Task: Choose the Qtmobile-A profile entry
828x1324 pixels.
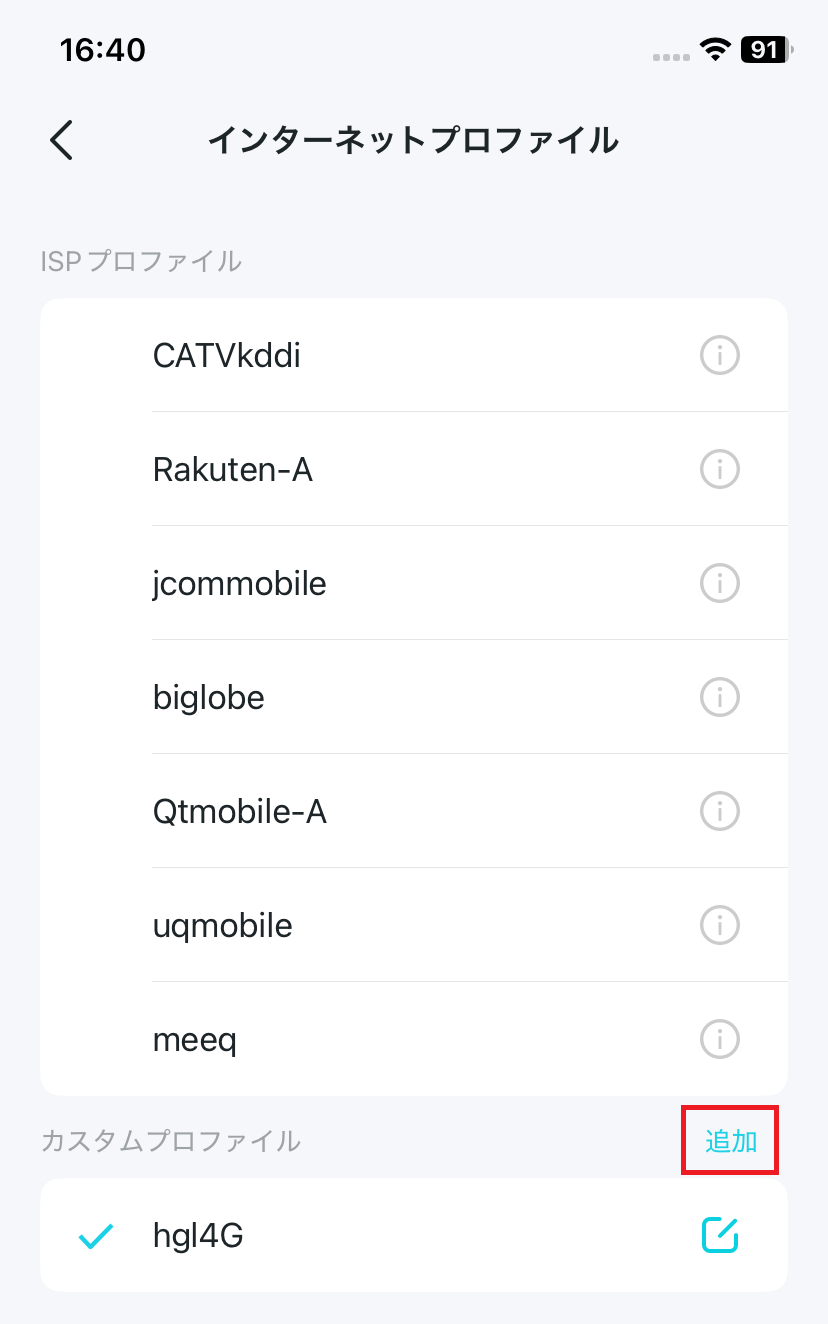Action: click(414, 811)
